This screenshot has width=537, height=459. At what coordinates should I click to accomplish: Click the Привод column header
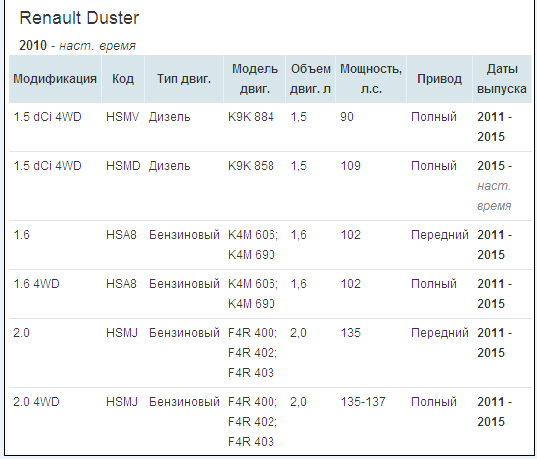[439, 79]
